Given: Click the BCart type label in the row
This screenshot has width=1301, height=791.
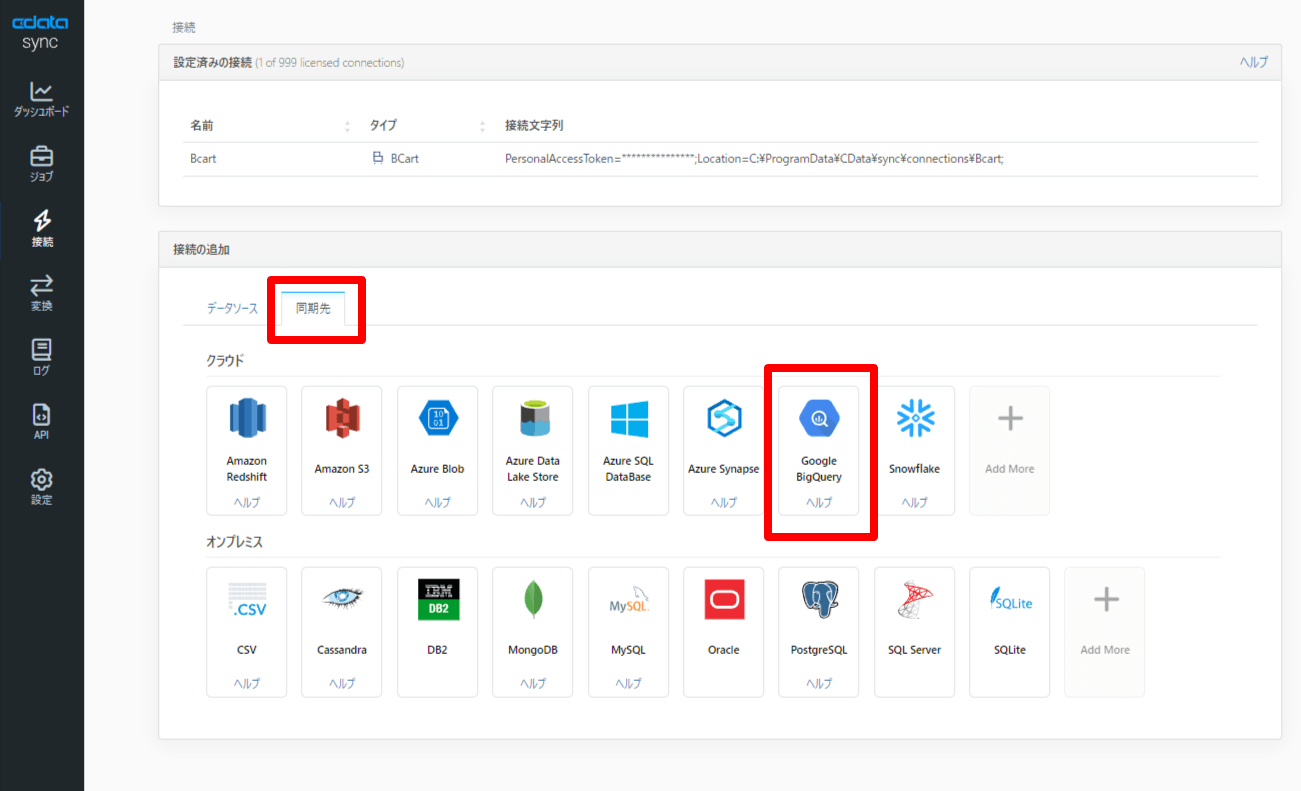Looking at the screenshot, I should 405,158.
